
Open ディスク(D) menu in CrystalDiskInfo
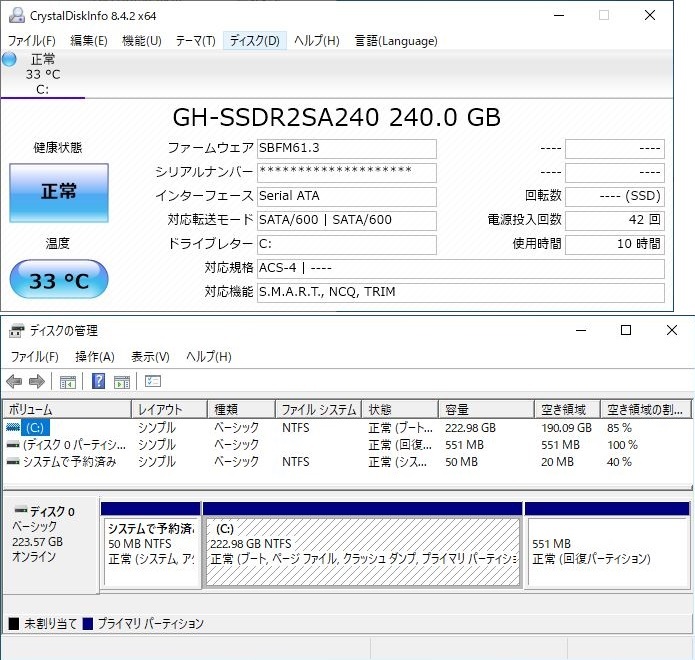(x=255, y=41)
